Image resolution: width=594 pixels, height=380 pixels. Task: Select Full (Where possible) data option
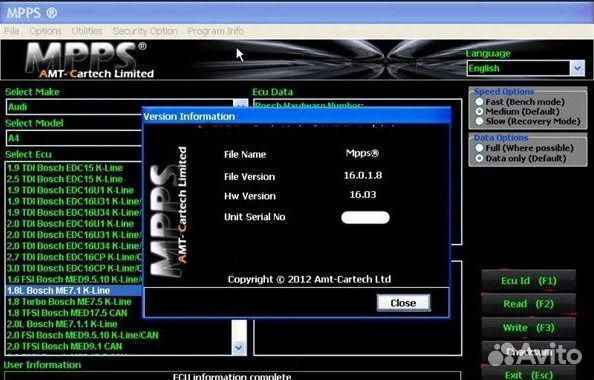479,148
